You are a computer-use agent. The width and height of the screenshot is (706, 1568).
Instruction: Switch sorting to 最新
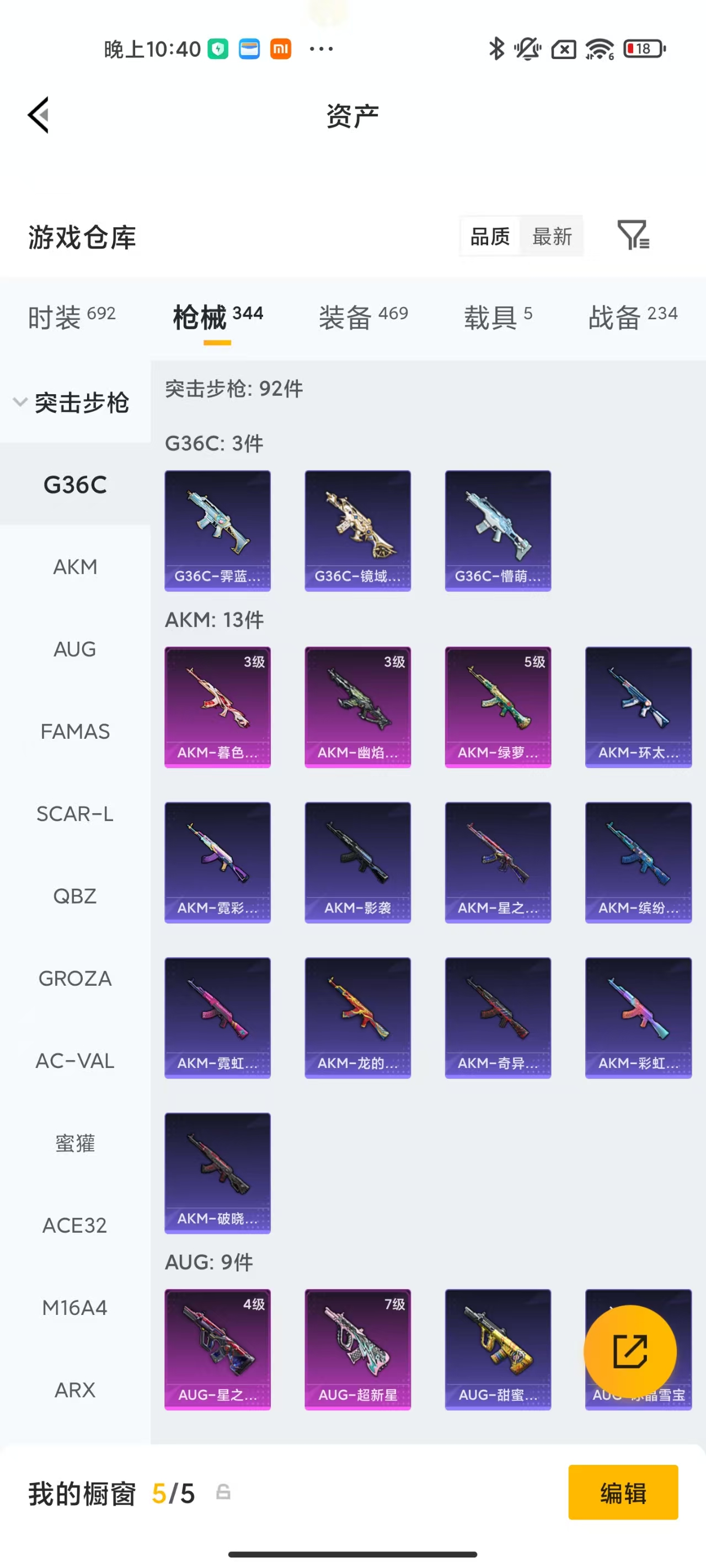[552, 236]
